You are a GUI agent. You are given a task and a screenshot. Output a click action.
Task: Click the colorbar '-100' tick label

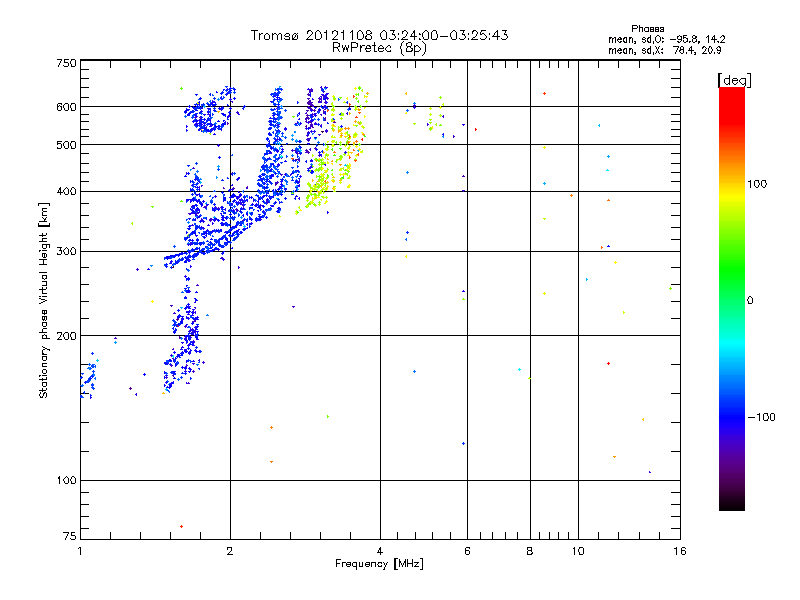(x=761, y=417)
